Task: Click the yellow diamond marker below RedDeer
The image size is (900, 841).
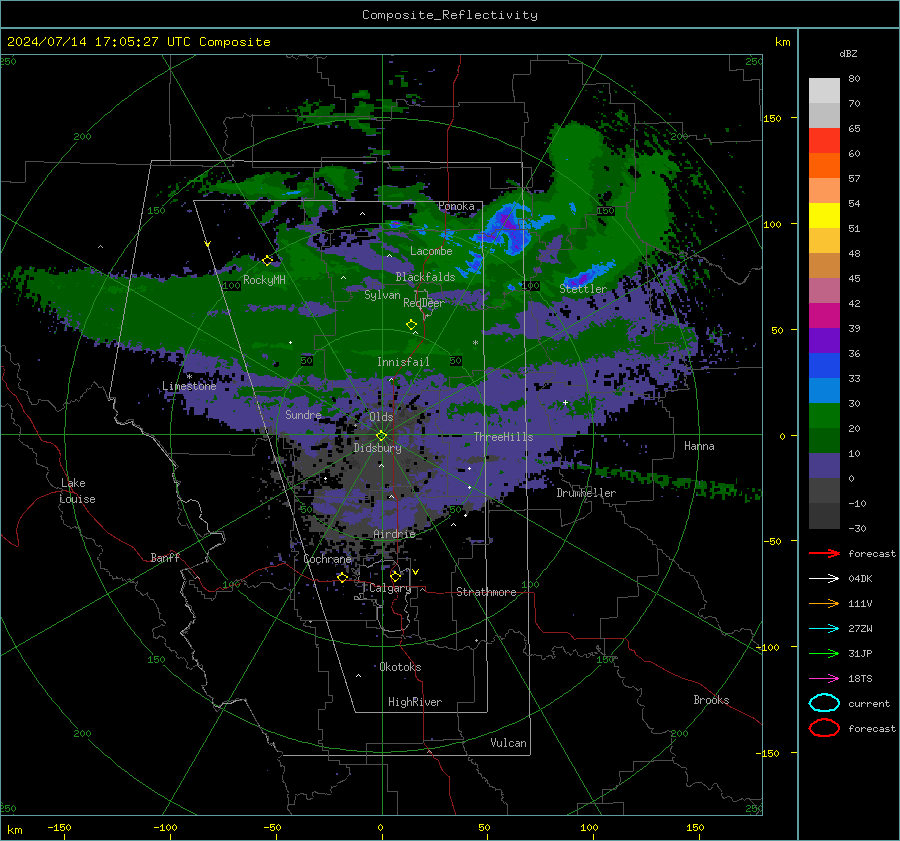Action: tap(412, 325)
